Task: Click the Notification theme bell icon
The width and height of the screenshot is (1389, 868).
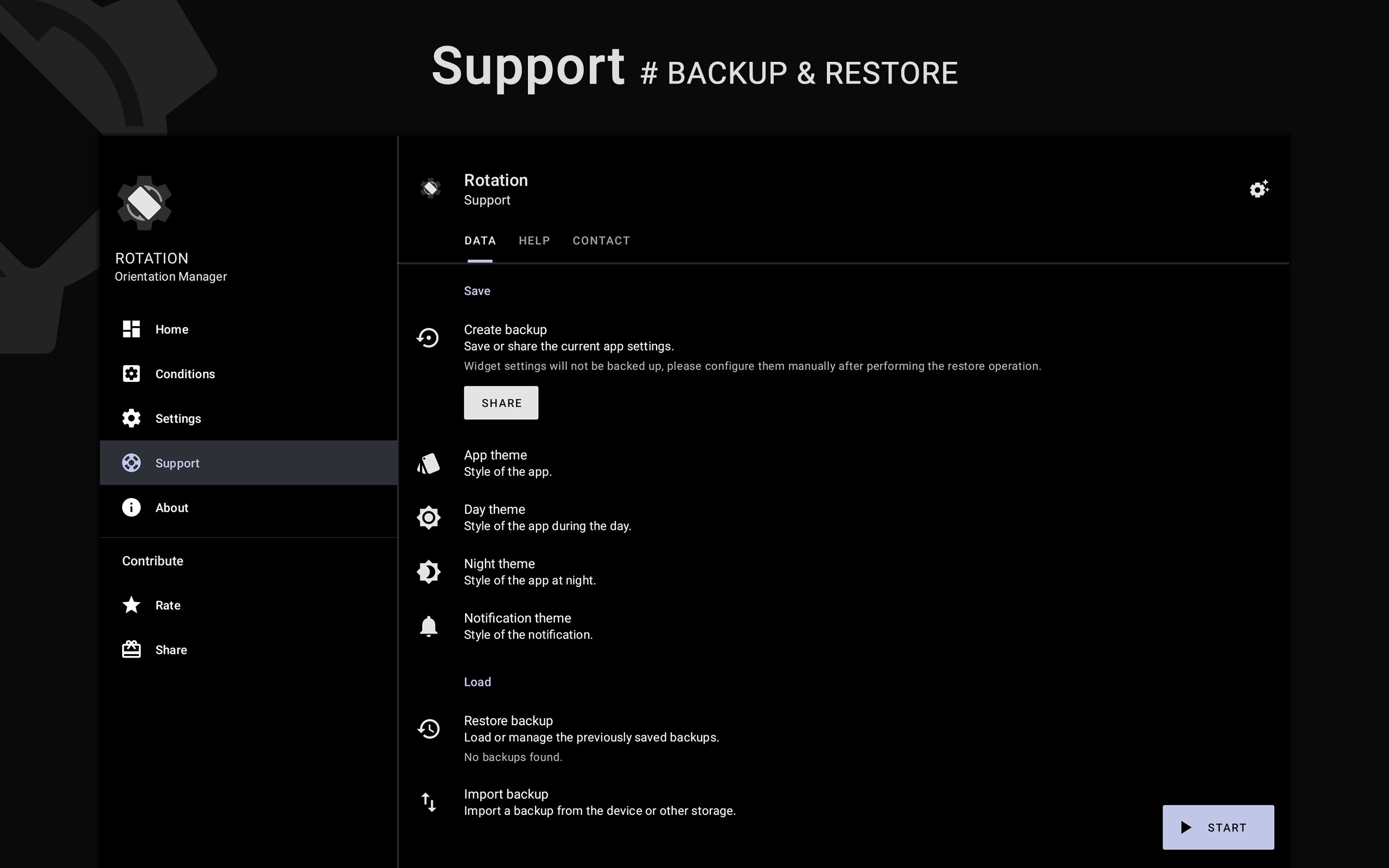Action: [x=428, y=626]
